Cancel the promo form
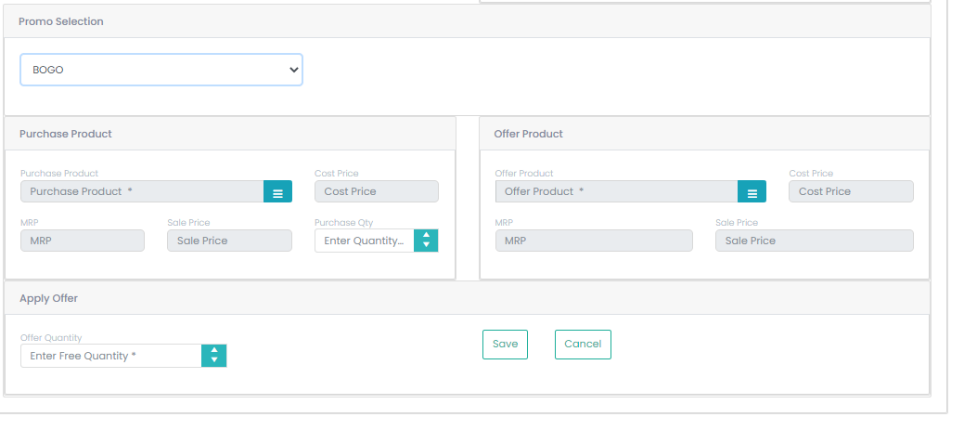The image size is (955, 421). tap(583, 344)
